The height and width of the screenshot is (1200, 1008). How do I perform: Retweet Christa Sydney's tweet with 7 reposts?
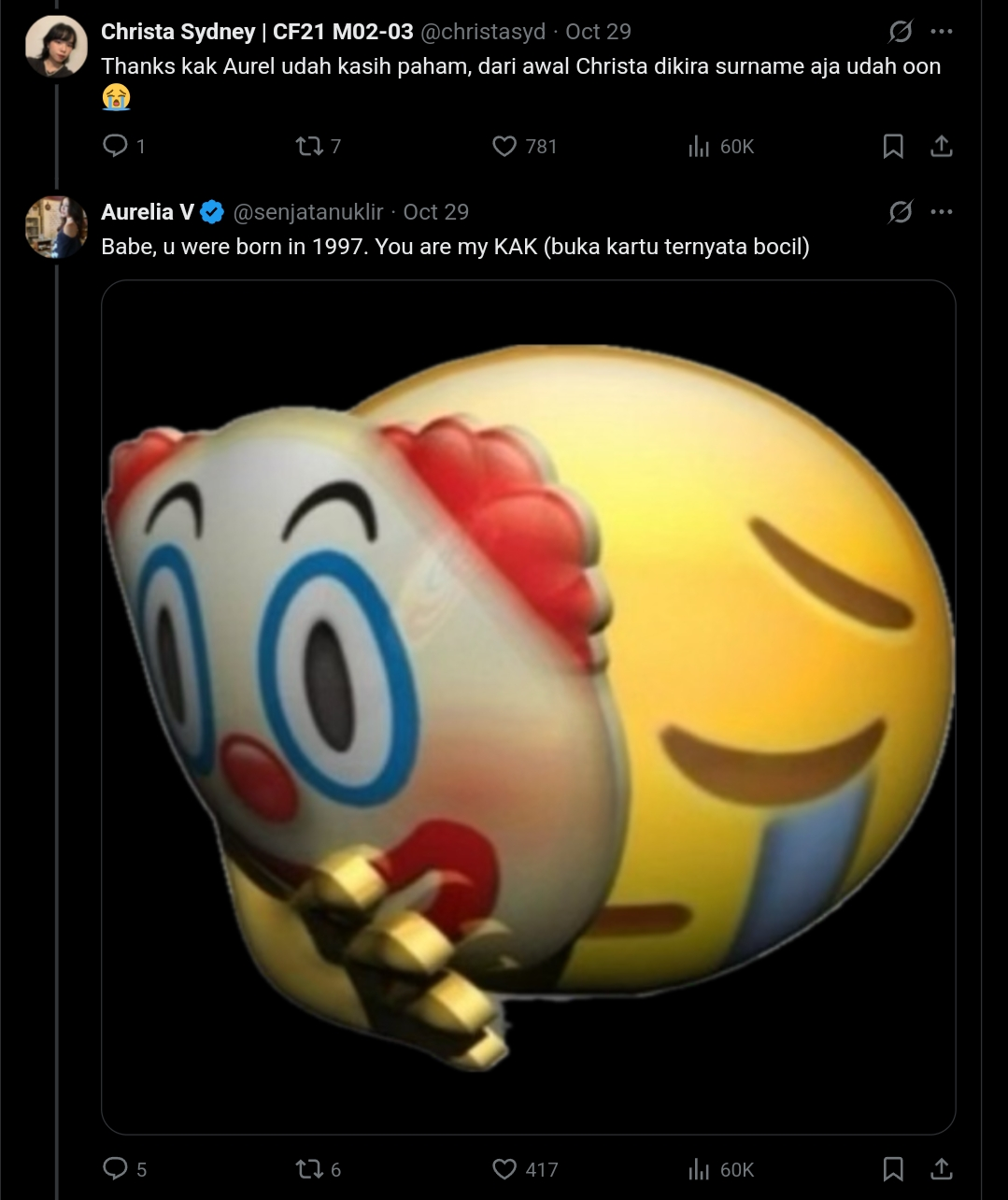click(x=309, y=146)
